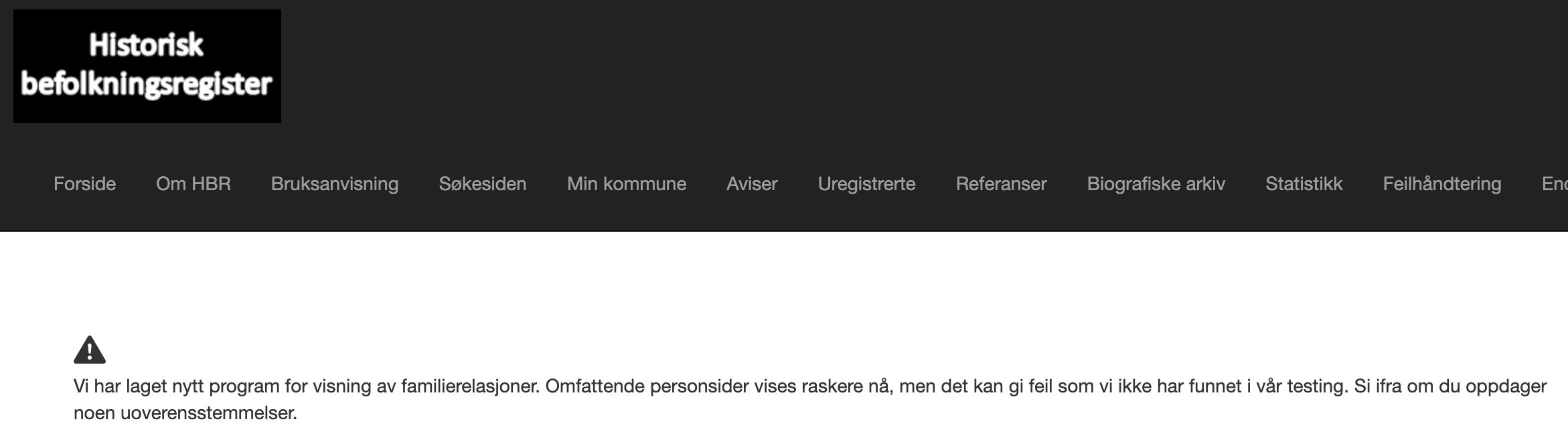Screen dimensions: 1568x446
Task: Open the Aviser section
Action: click(752, 184)
